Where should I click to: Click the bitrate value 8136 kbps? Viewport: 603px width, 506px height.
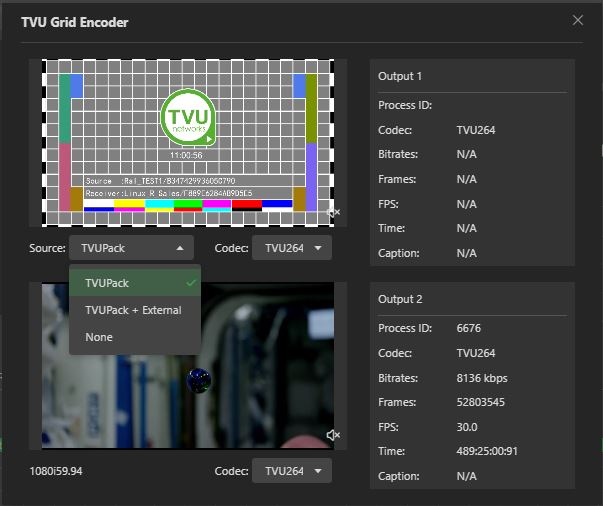tap(482, 378)
